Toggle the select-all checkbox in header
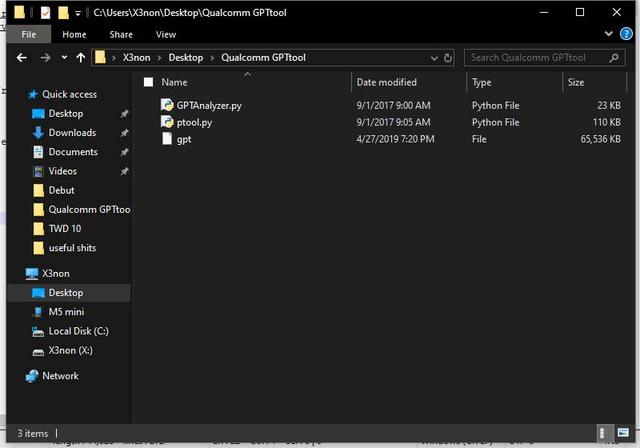 (x=148, y=82)
